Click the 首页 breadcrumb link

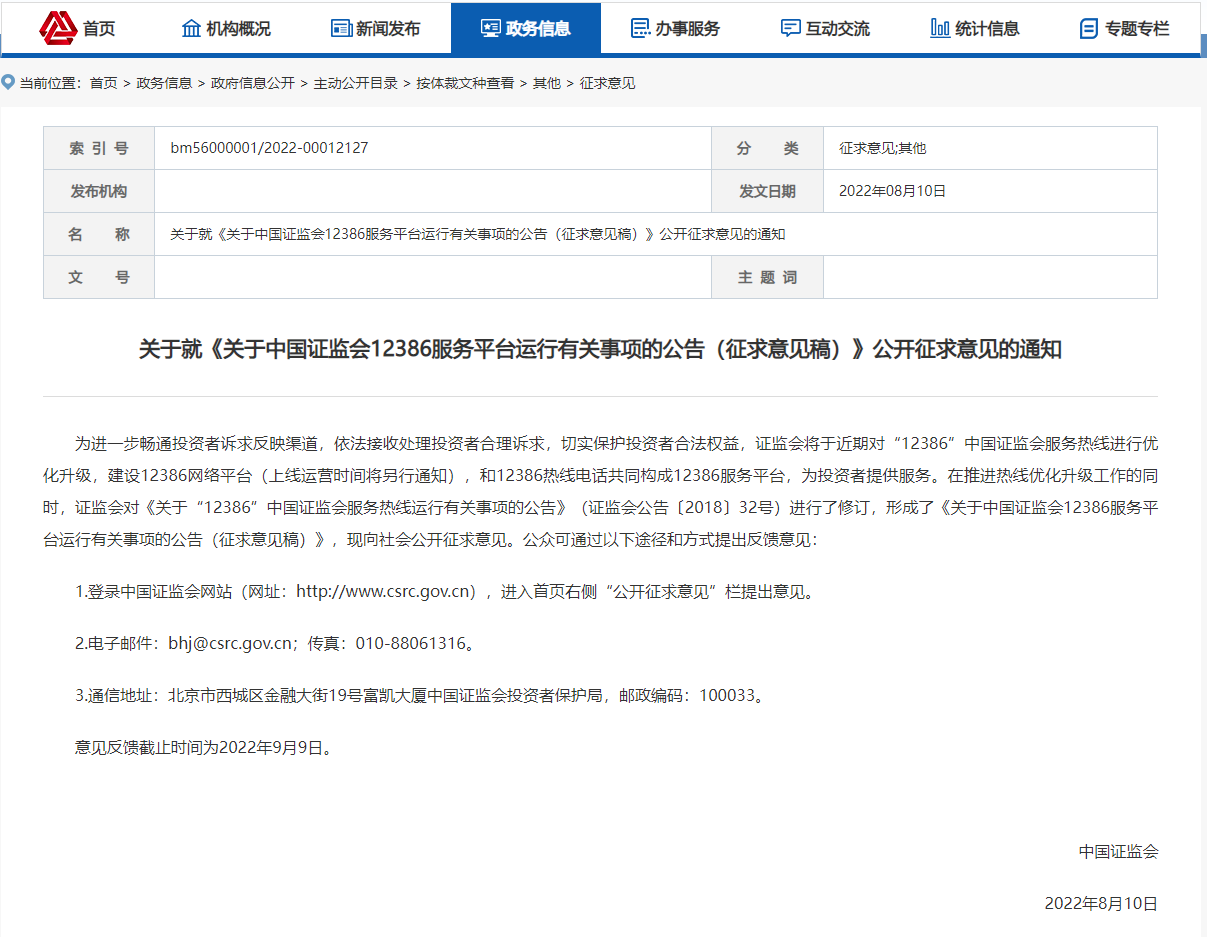point(103,83)
